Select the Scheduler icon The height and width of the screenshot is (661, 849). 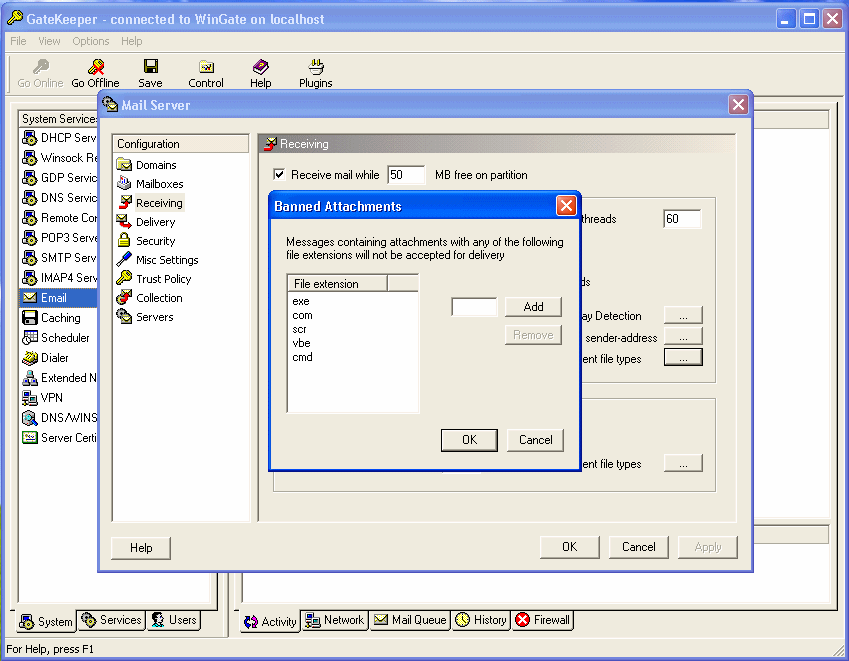pos(30,337)
